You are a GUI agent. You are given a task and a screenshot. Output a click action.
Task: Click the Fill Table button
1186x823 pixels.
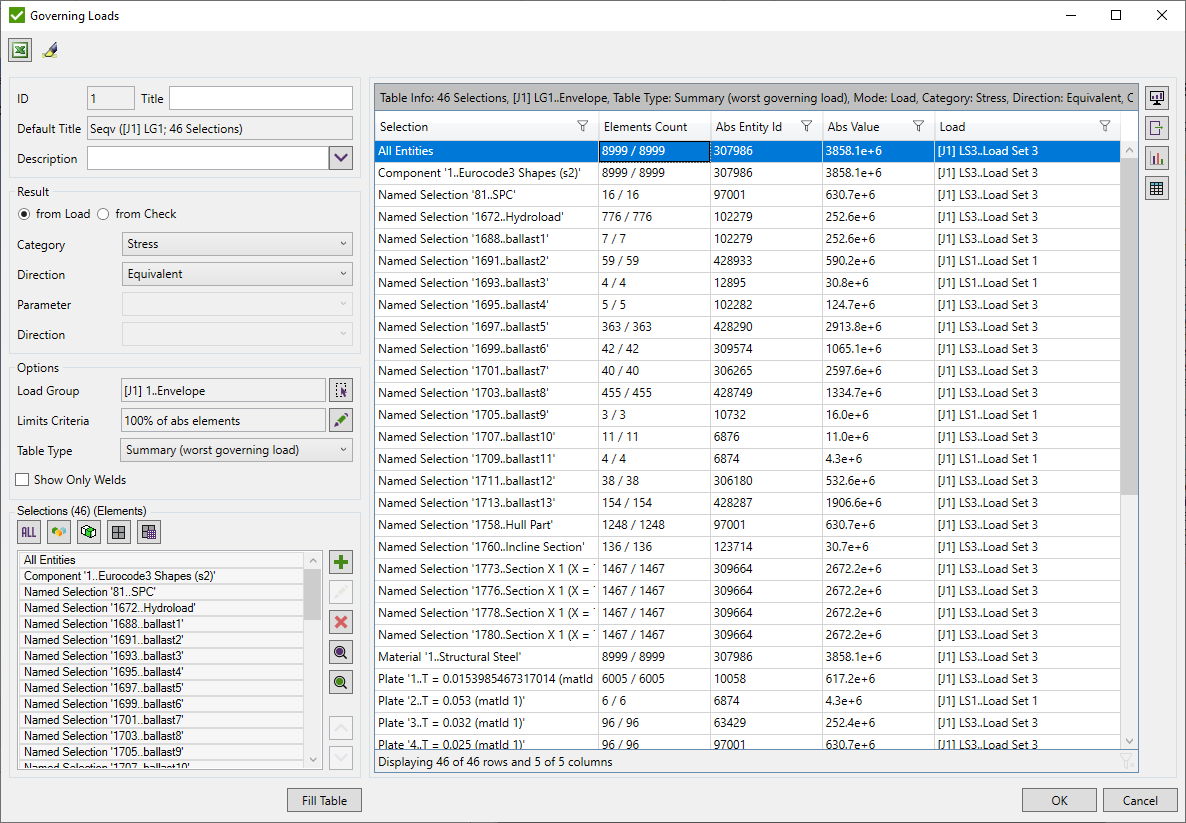324,800
